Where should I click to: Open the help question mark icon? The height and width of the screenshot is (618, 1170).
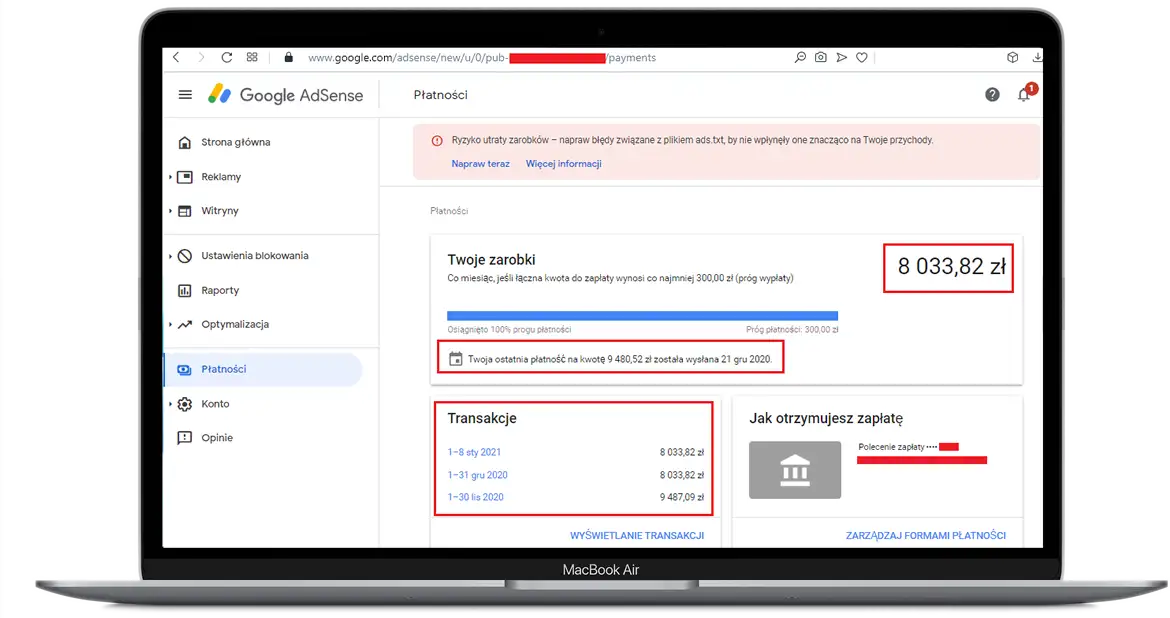[992, 95]
